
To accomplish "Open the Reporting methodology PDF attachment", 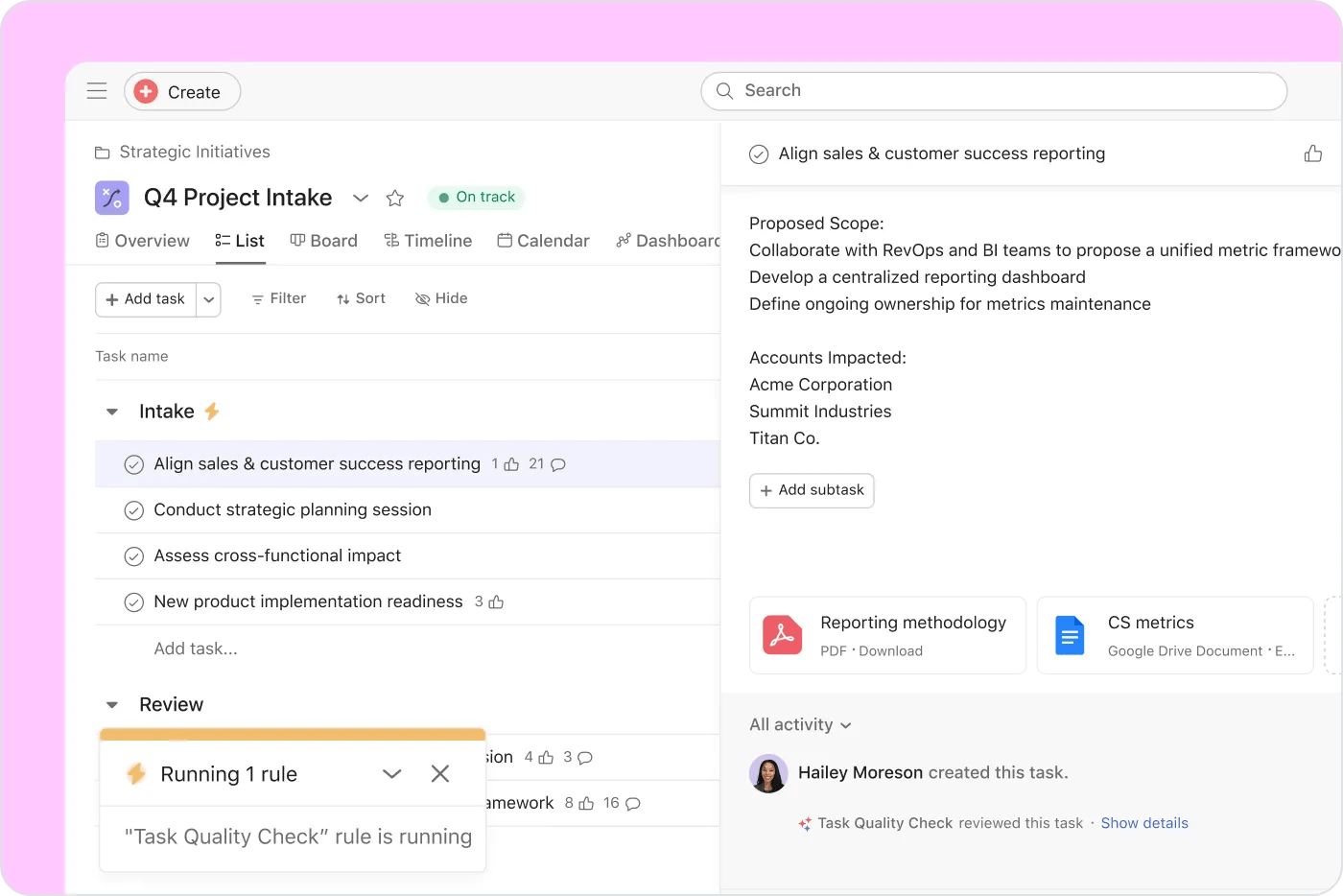I will pos(887,635).
